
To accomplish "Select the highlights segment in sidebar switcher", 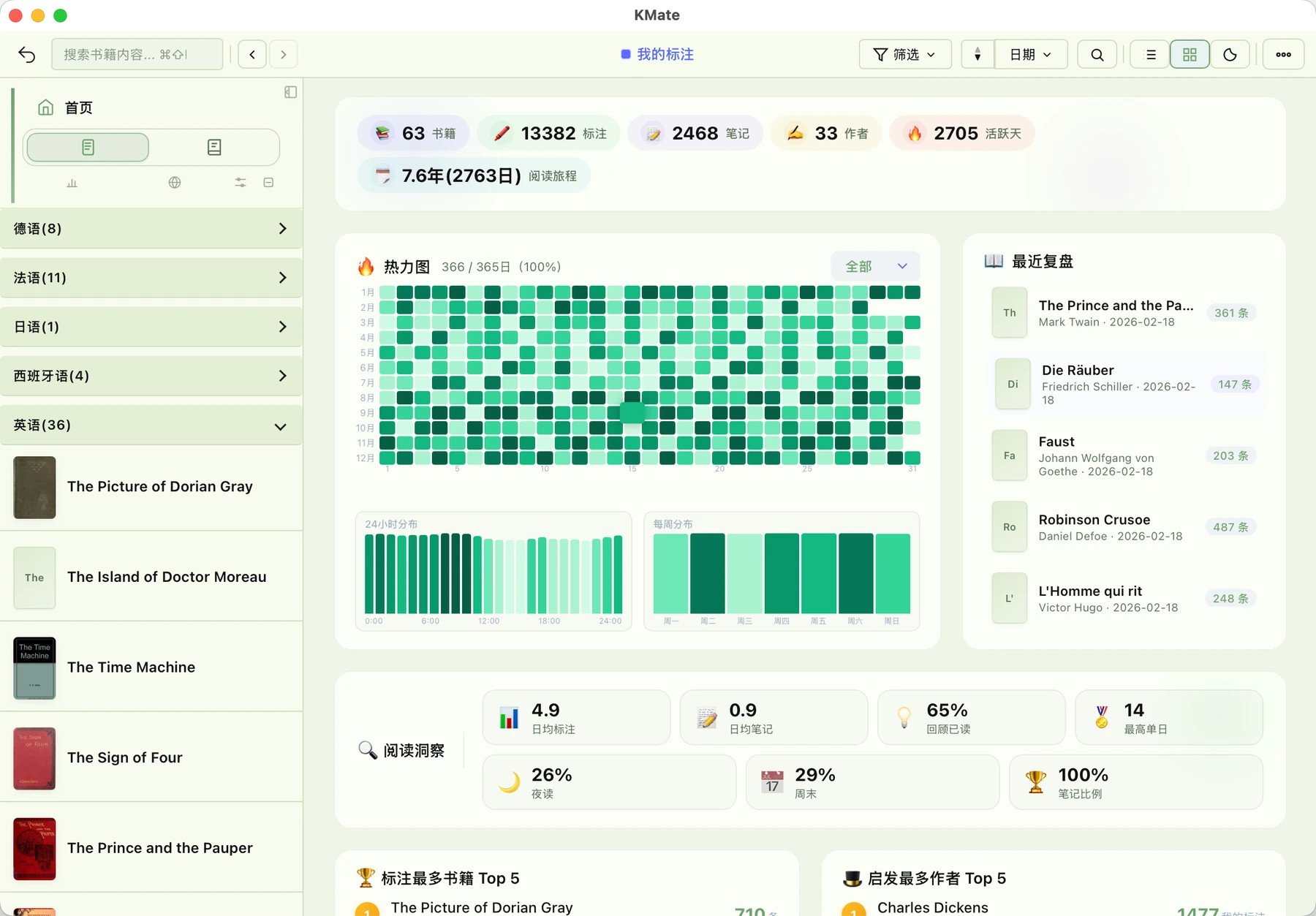I will [88, 148].
